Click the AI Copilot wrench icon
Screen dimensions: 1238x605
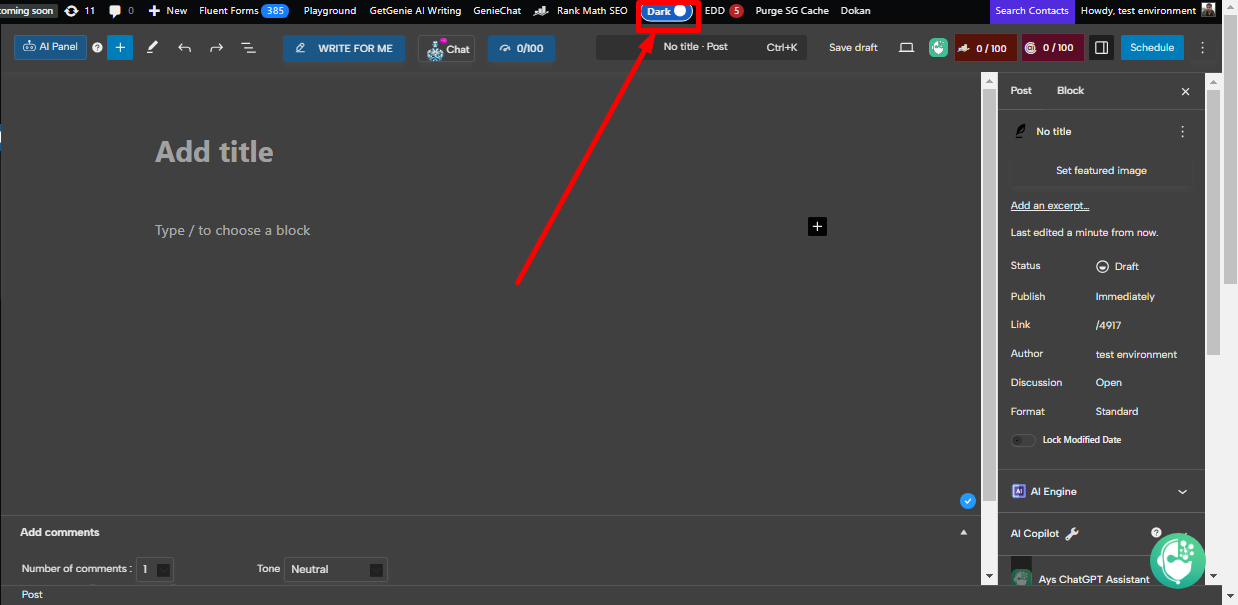pyautogui.click(x=1072, y=534)
